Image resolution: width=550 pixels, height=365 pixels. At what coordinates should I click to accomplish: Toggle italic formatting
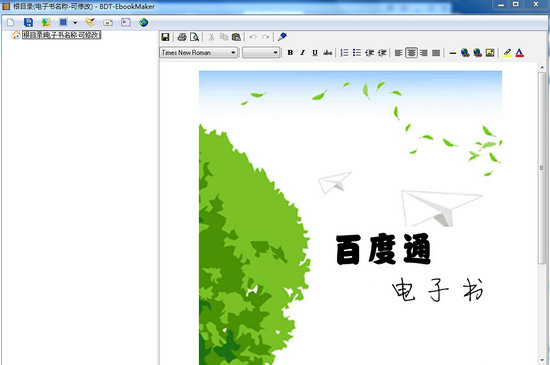click(302, 53)
